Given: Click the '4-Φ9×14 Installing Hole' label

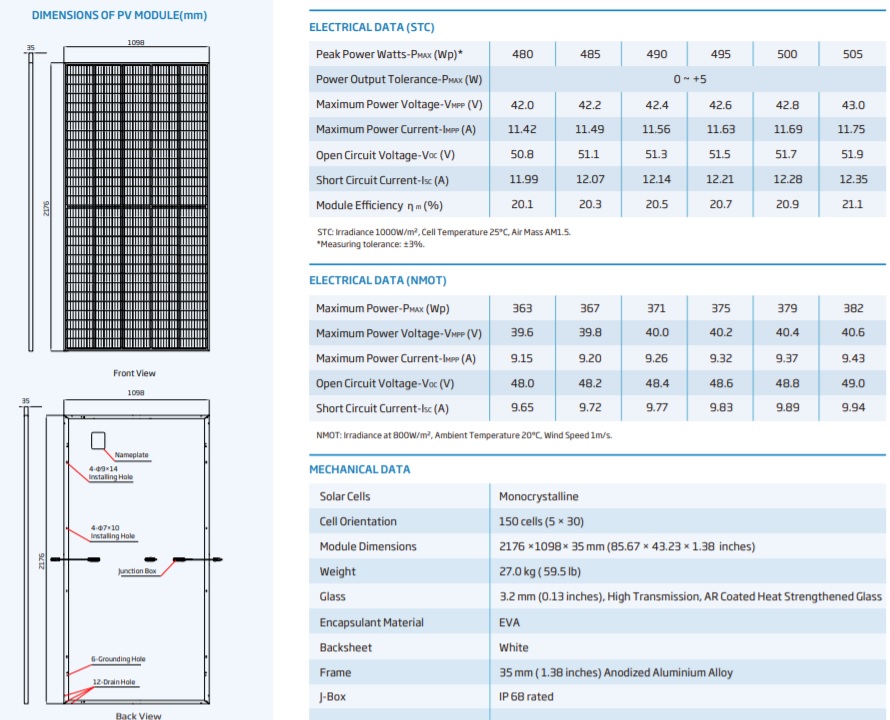Looking at the screenshot, I should tap(111, 473).
